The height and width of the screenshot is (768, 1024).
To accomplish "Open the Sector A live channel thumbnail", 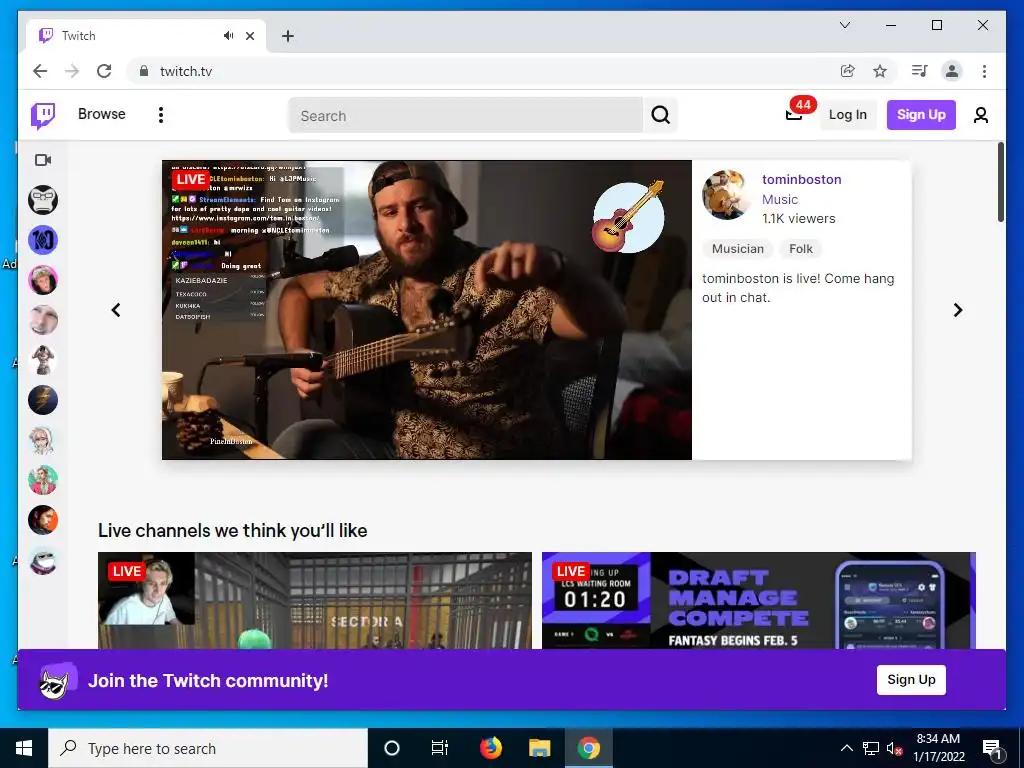I will 315,601.
